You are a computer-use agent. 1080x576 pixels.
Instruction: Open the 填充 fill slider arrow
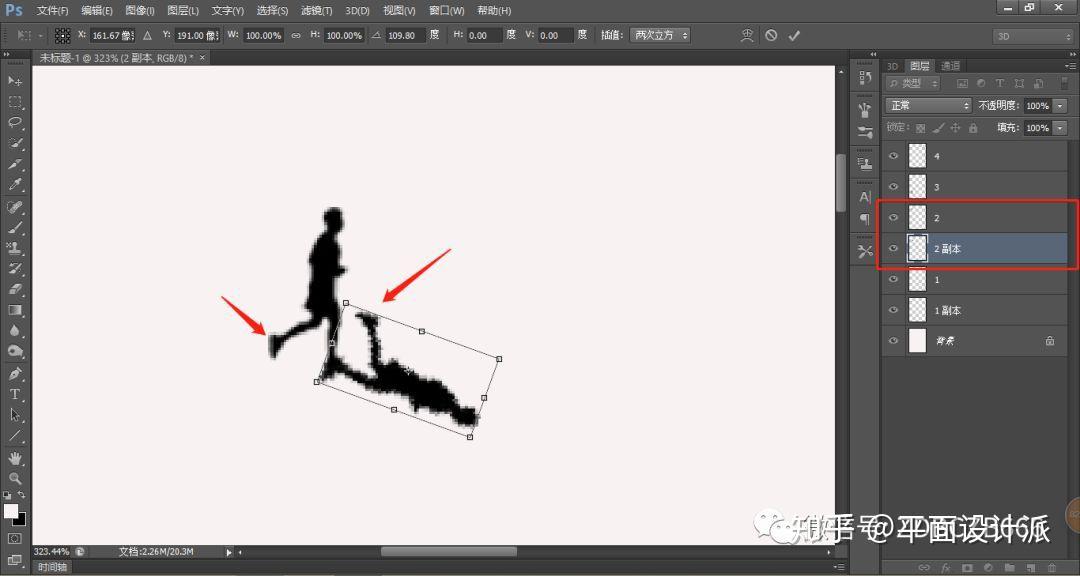(1059, 128)
